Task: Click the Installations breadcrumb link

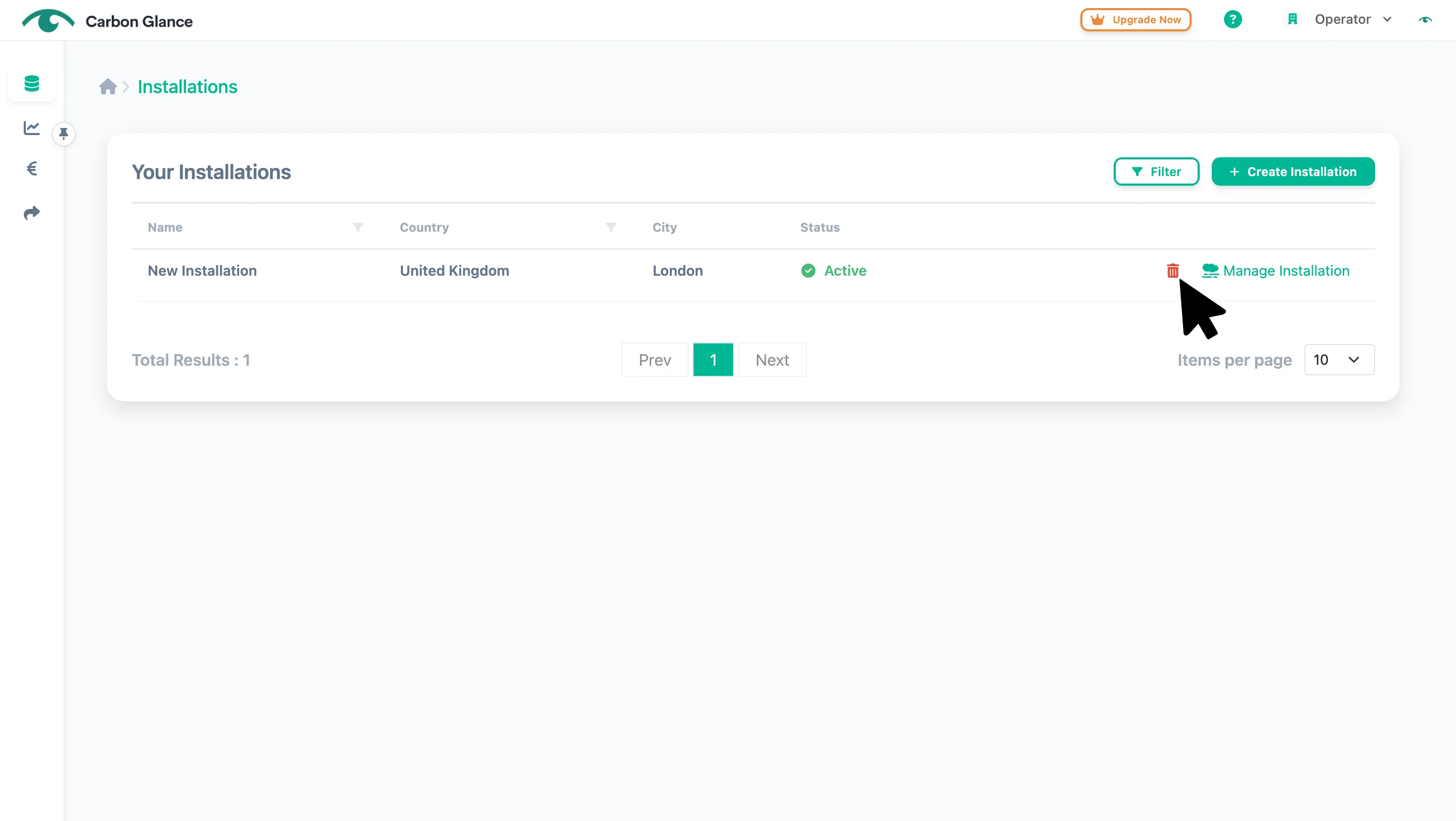Action: pyautogui.click(x=187, y=87)
